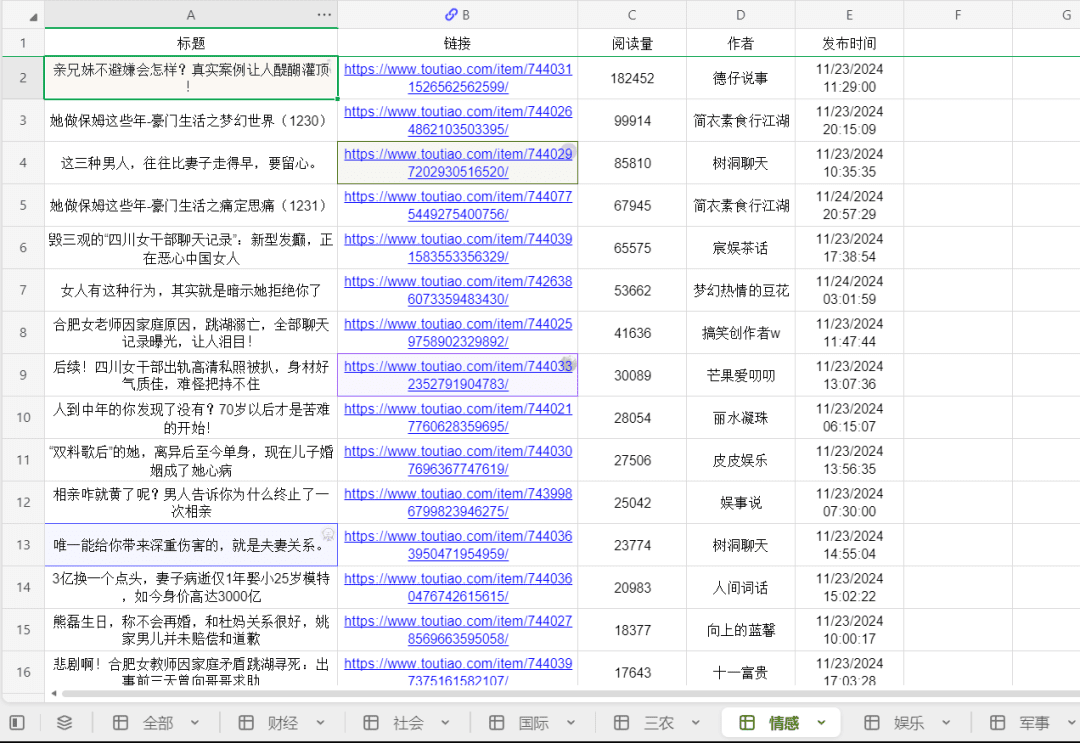The width and height of the screenshot is (1080, 743).
Task: Open dropdown arrow on active 情感 tab
Action: 822,722
